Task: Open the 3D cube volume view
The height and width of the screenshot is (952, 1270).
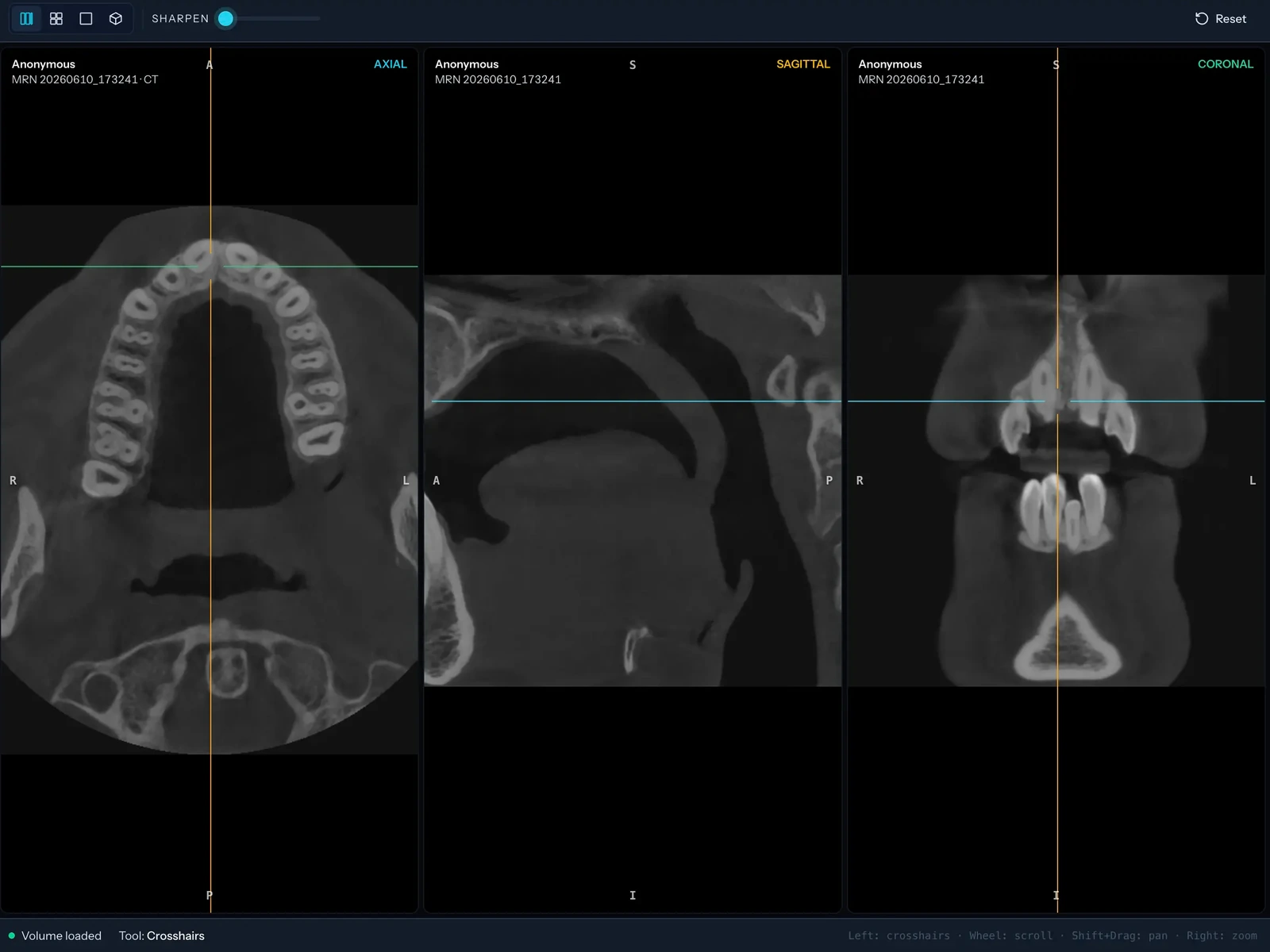Action: [x=116, y=18]
